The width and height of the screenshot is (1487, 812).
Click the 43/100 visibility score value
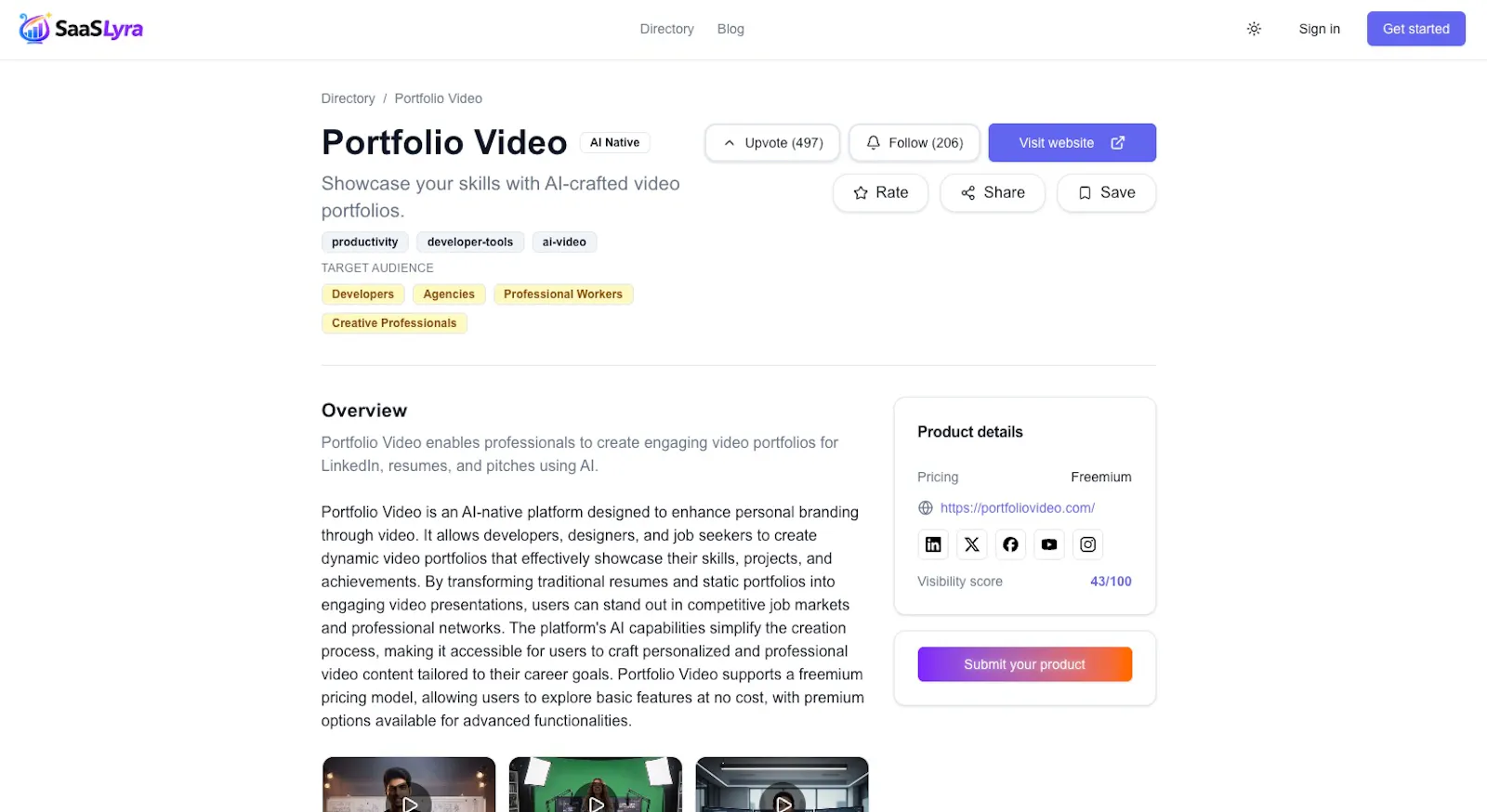tap(1111, 582)
